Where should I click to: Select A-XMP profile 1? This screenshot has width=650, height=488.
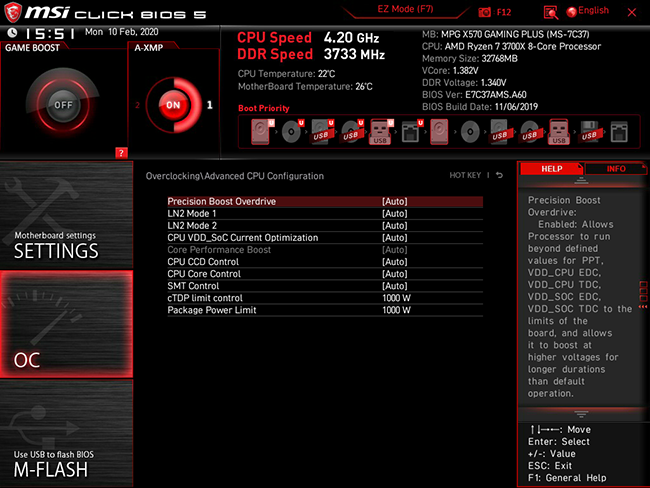click(210, 105)
